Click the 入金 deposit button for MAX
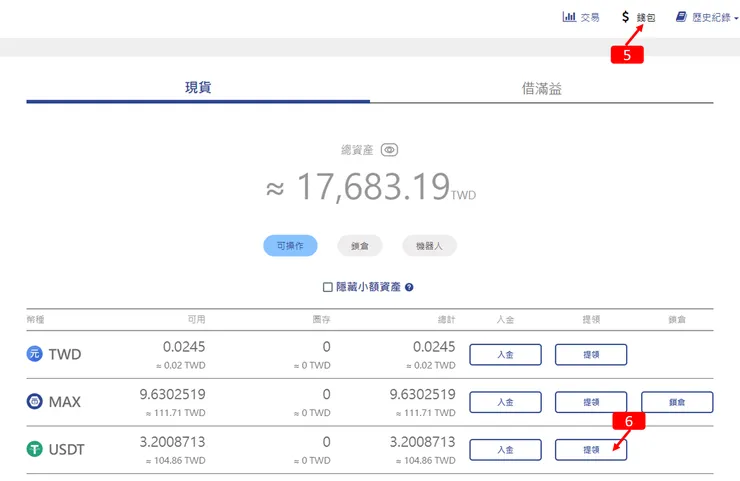This screenshot has height=481, width=740. click(x=505, y=402)
